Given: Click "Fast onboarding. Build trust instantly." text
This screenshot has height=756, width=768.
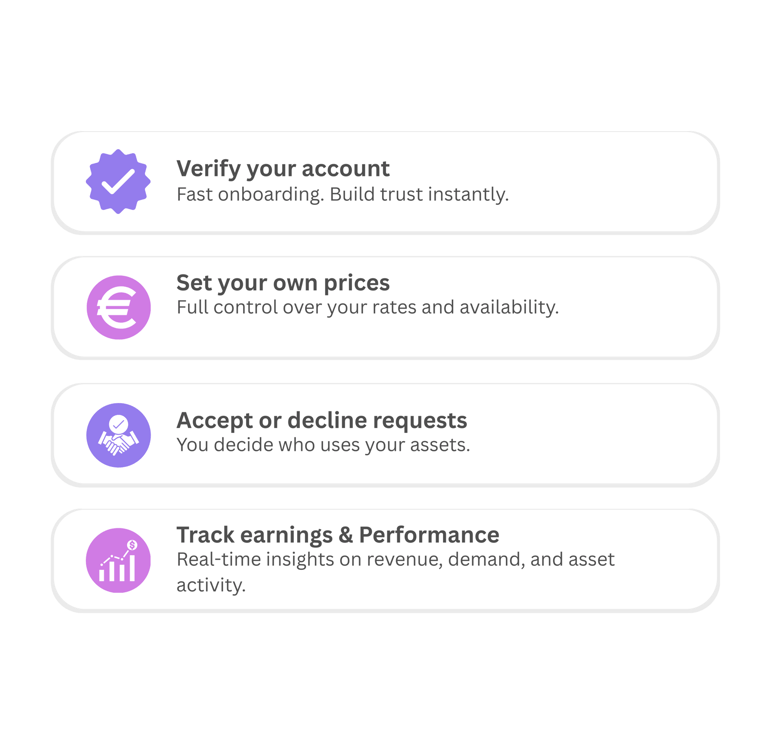Looking at the screenshot, I should point(342,194).
